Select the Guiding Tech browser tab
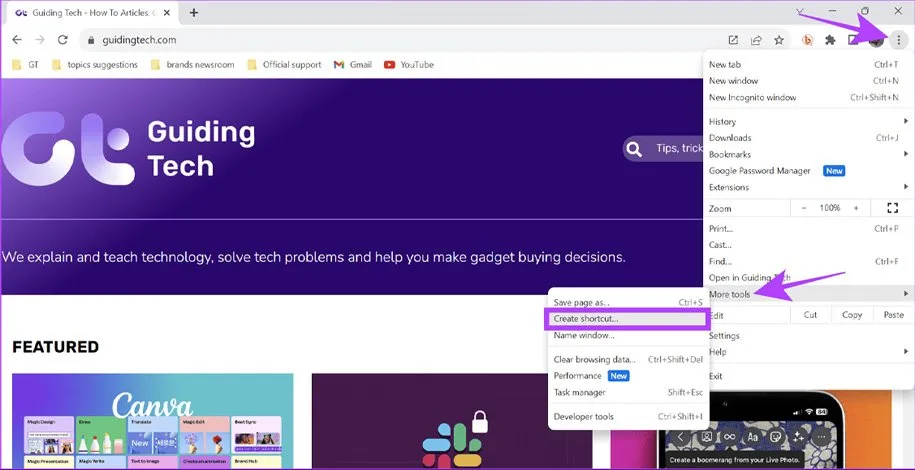Image resolution: width=915 pixels, height=470 pixels. pos(93,13)
